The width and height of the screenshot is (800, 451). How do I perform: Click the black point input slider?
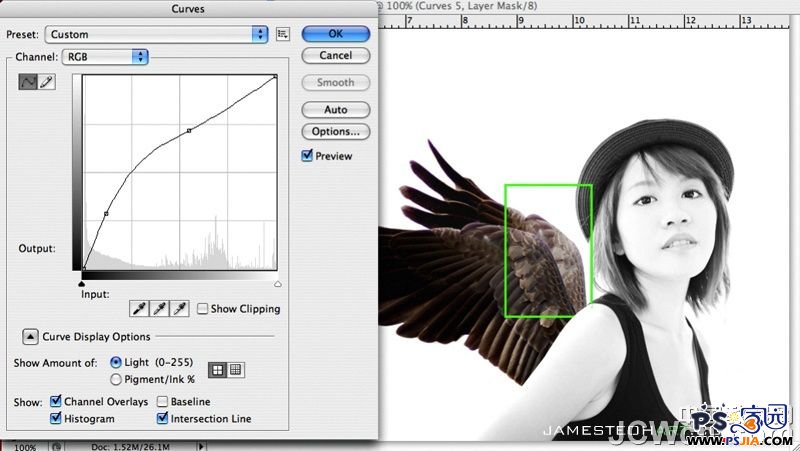(82, 284)
